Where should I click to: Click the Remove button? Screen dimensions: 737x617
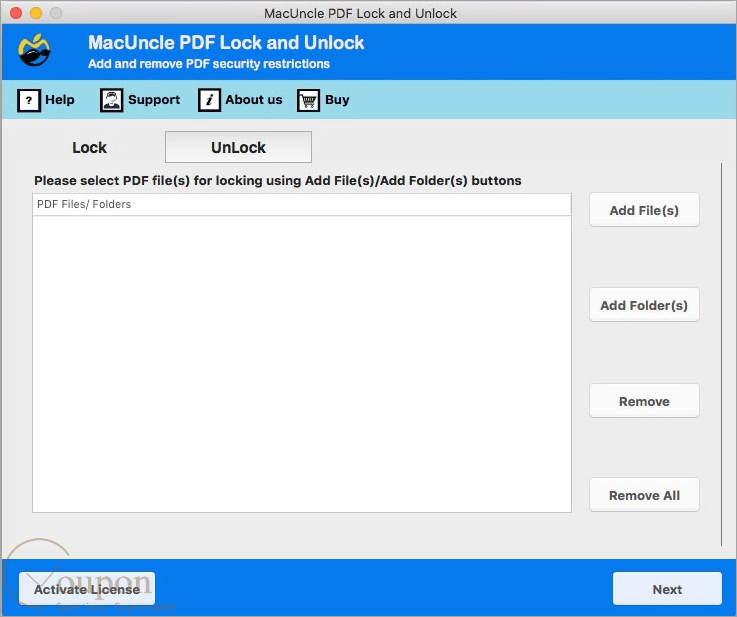(644, 401)
